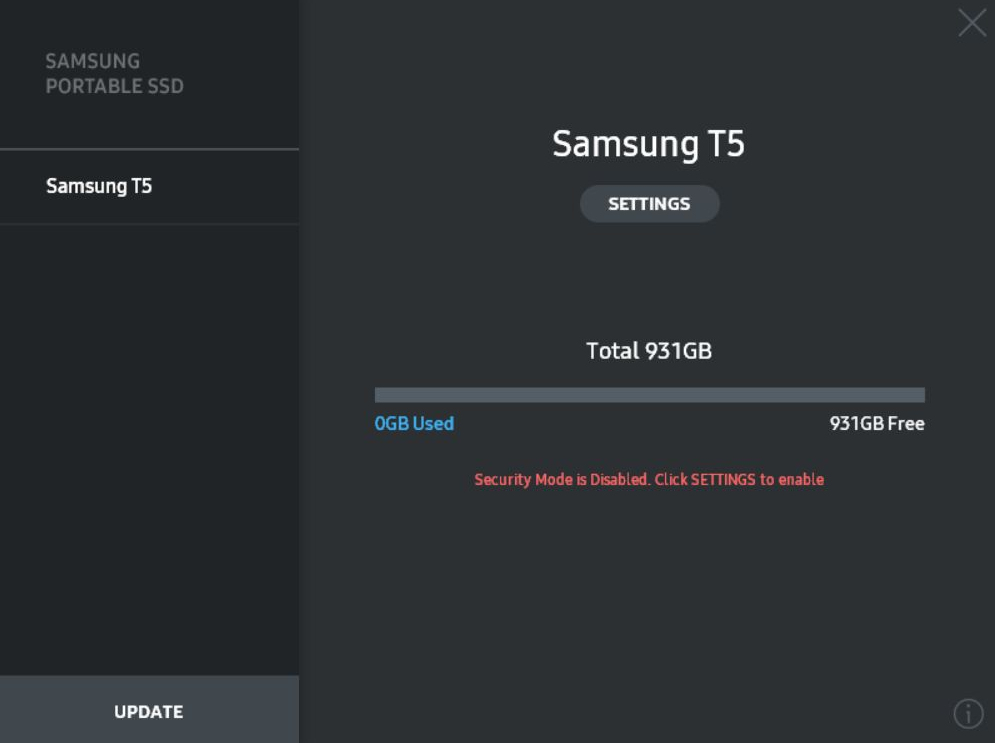This screenshot has height=743, width=995.
Task: Close the Samsung Portable SSD window
Action: coord(972,22)
